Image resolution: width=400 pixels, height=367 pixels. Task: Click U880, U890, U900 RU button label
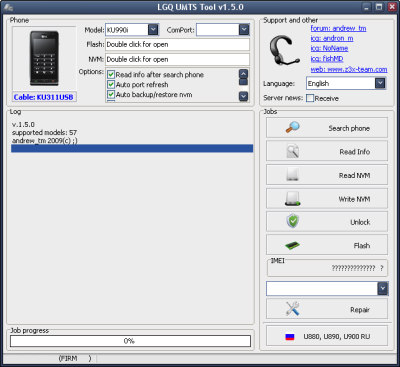point(337,337)
